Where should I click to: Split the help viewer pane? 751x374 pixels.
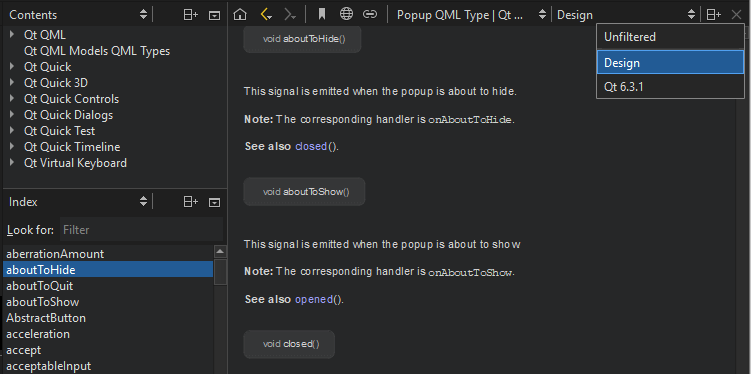(714, 15)
